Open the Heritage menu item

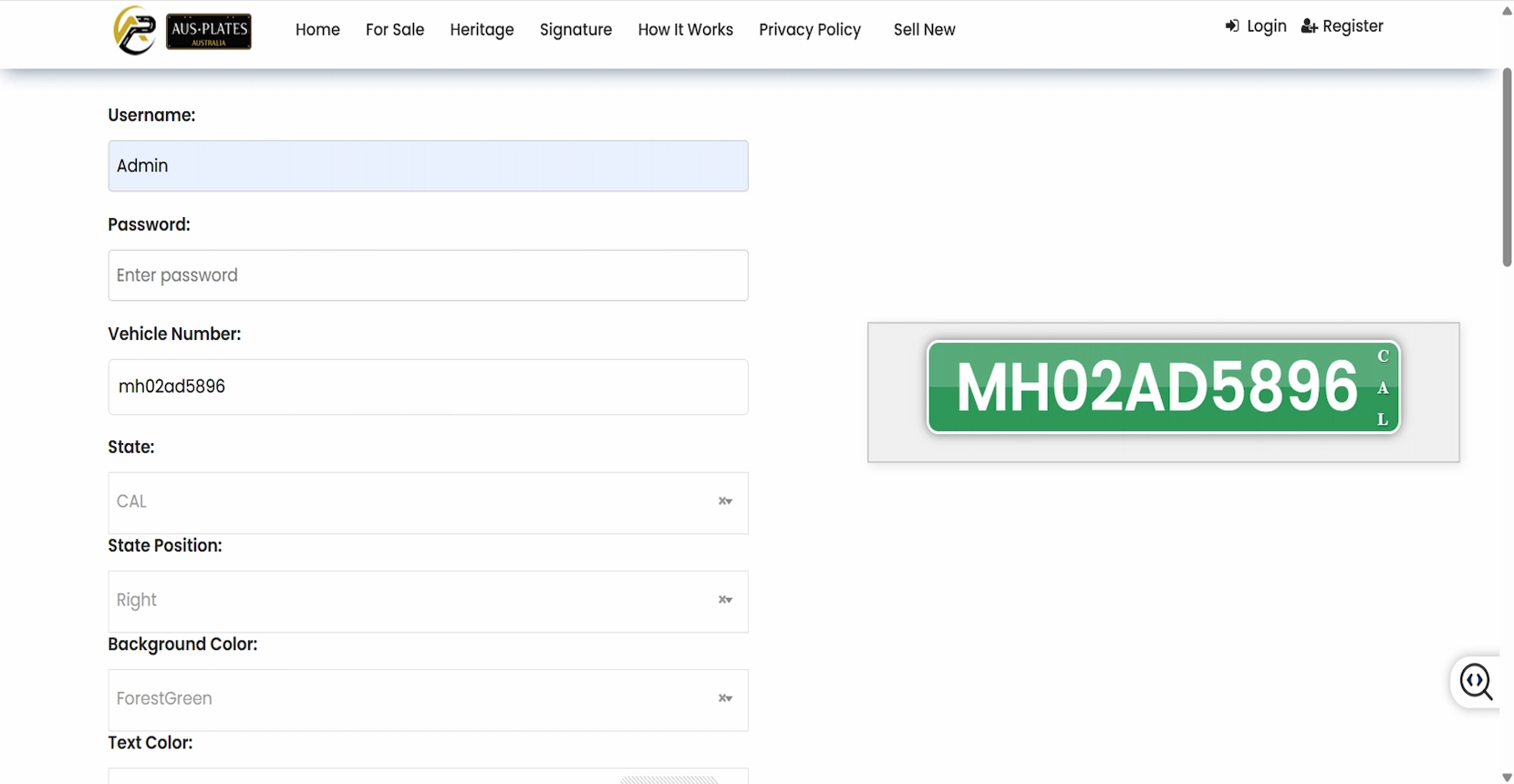click(x=482, y=30)
